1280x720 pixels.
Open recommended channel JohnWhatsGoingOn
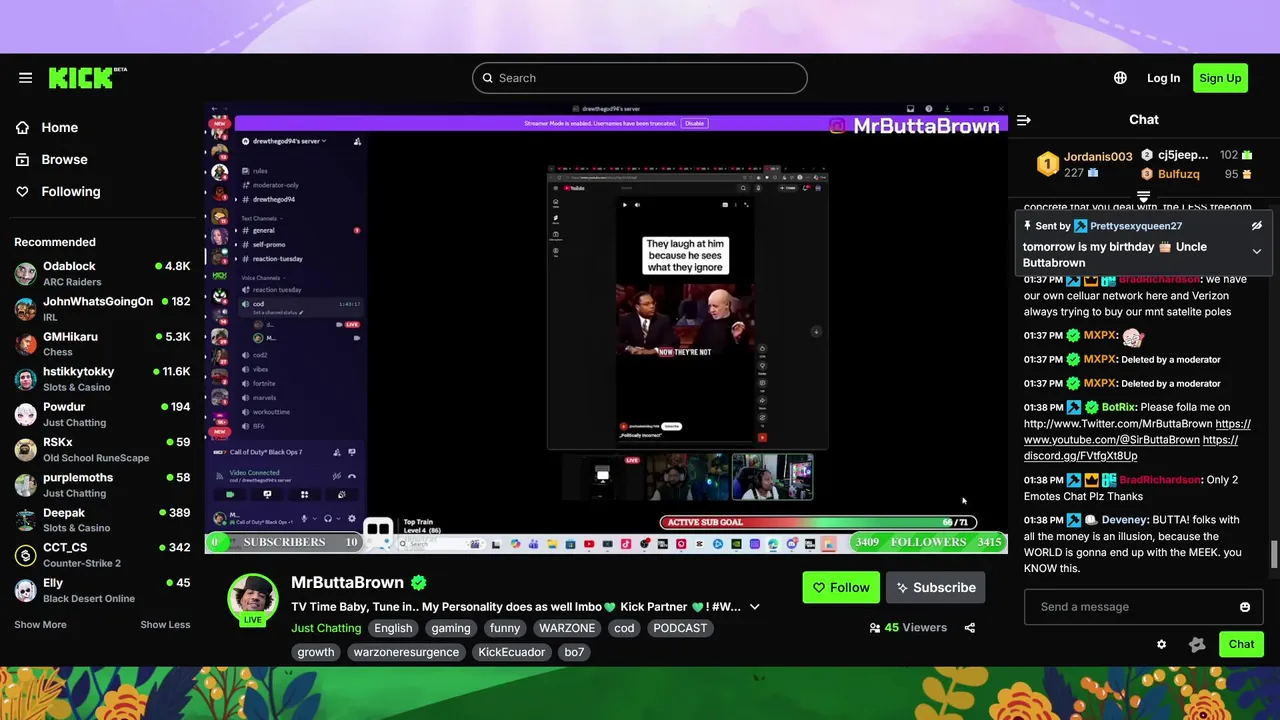(x=100, y=308)
